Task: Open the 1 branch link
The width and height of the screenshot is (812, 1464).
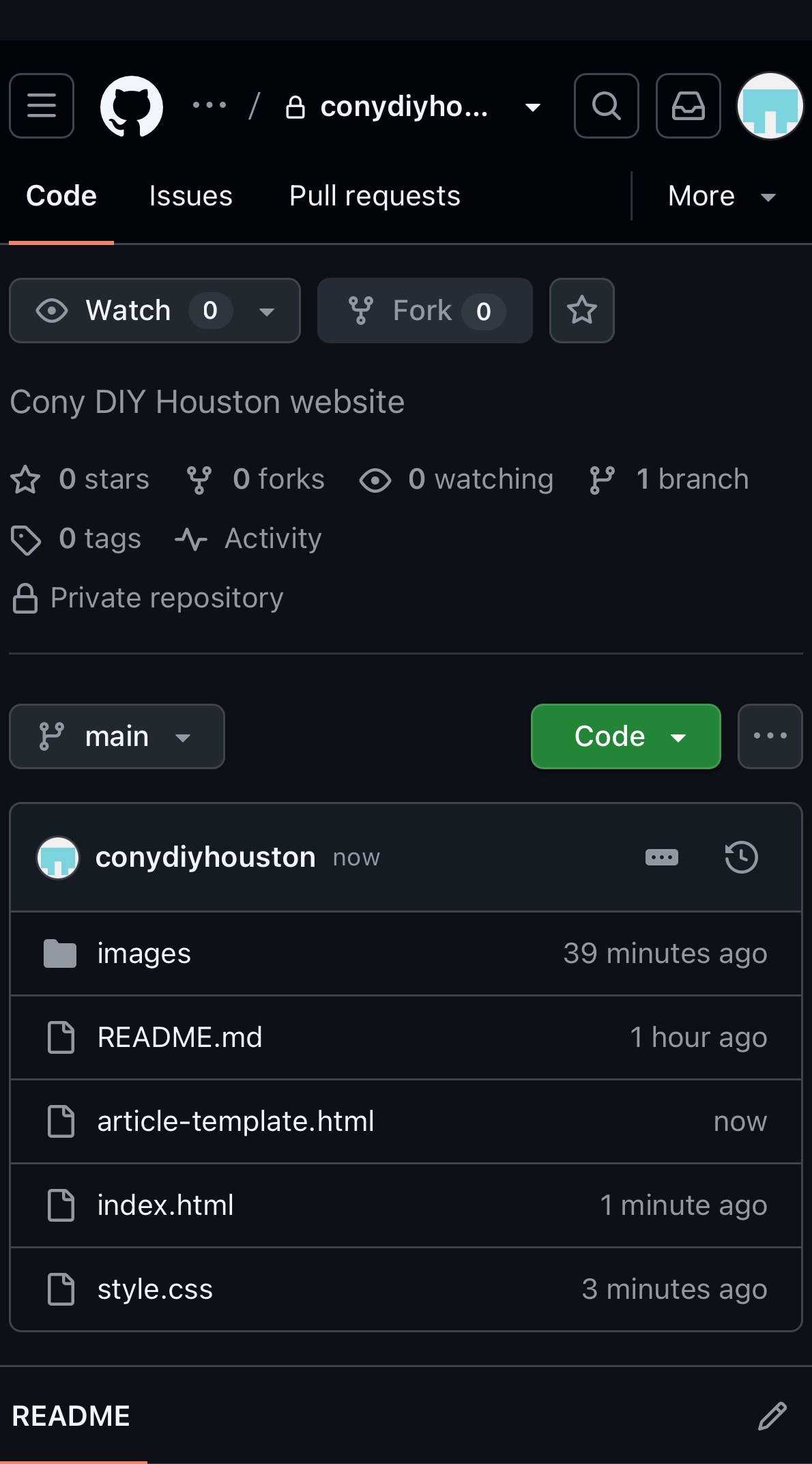Action: pyautogui.click(x=669, y=479)
